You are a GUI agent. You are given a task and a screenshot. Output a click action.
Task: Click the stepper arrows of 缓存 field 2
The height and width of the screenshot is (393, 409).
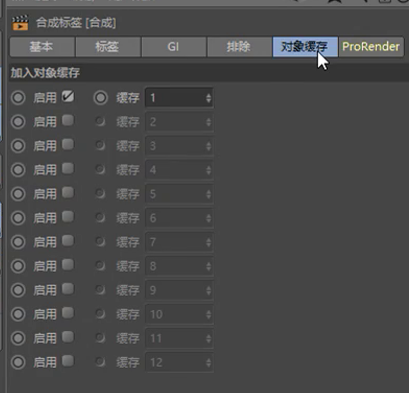[x=208, y=122]
